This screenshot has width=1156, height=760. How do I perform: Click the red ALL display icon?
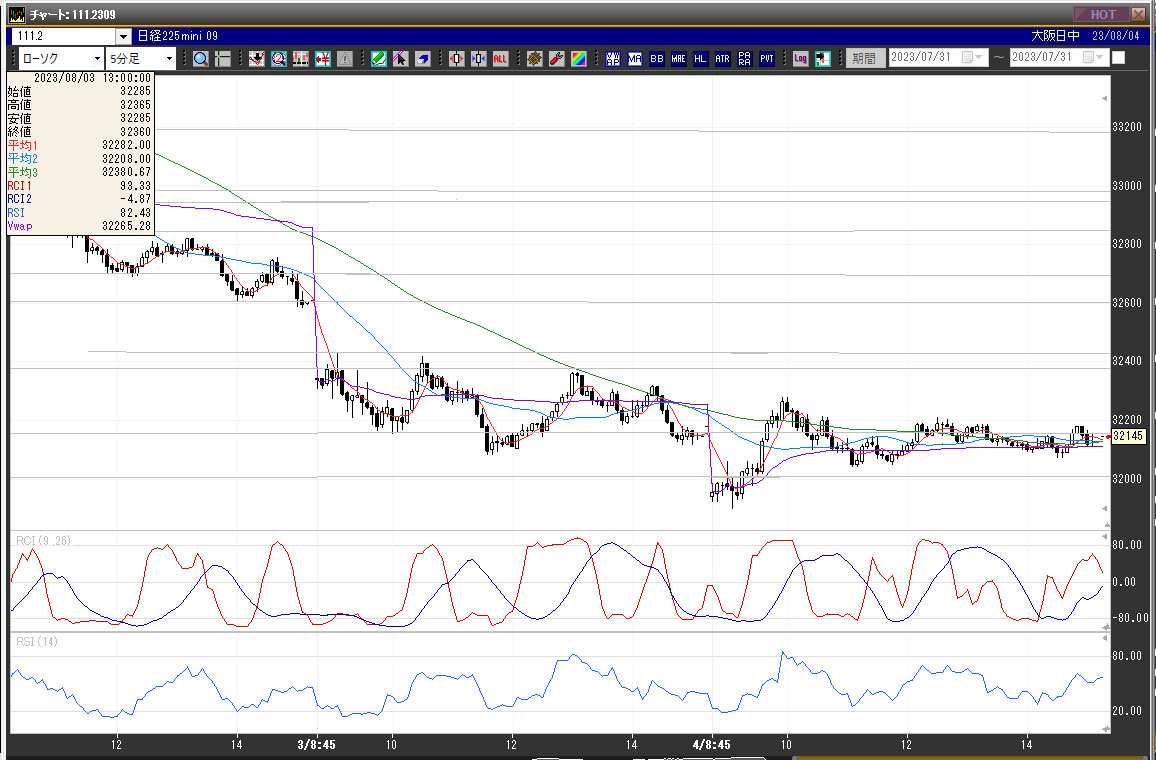coord(501,59)
